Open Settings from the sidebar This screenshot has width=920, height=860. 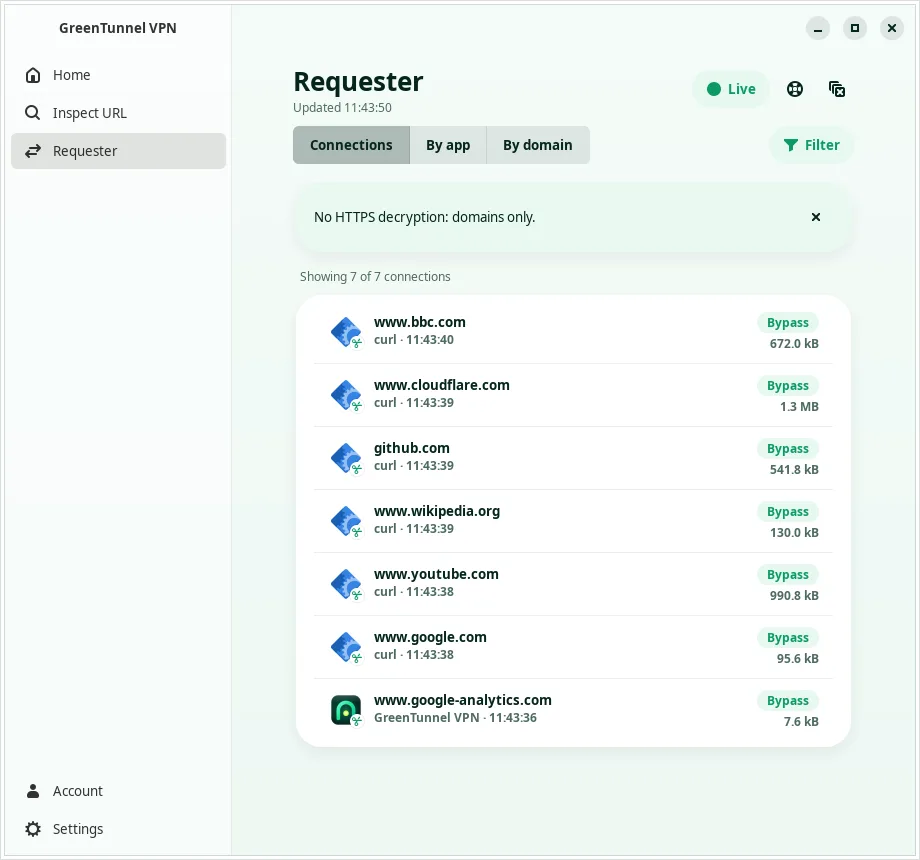(x=118, y=829)
